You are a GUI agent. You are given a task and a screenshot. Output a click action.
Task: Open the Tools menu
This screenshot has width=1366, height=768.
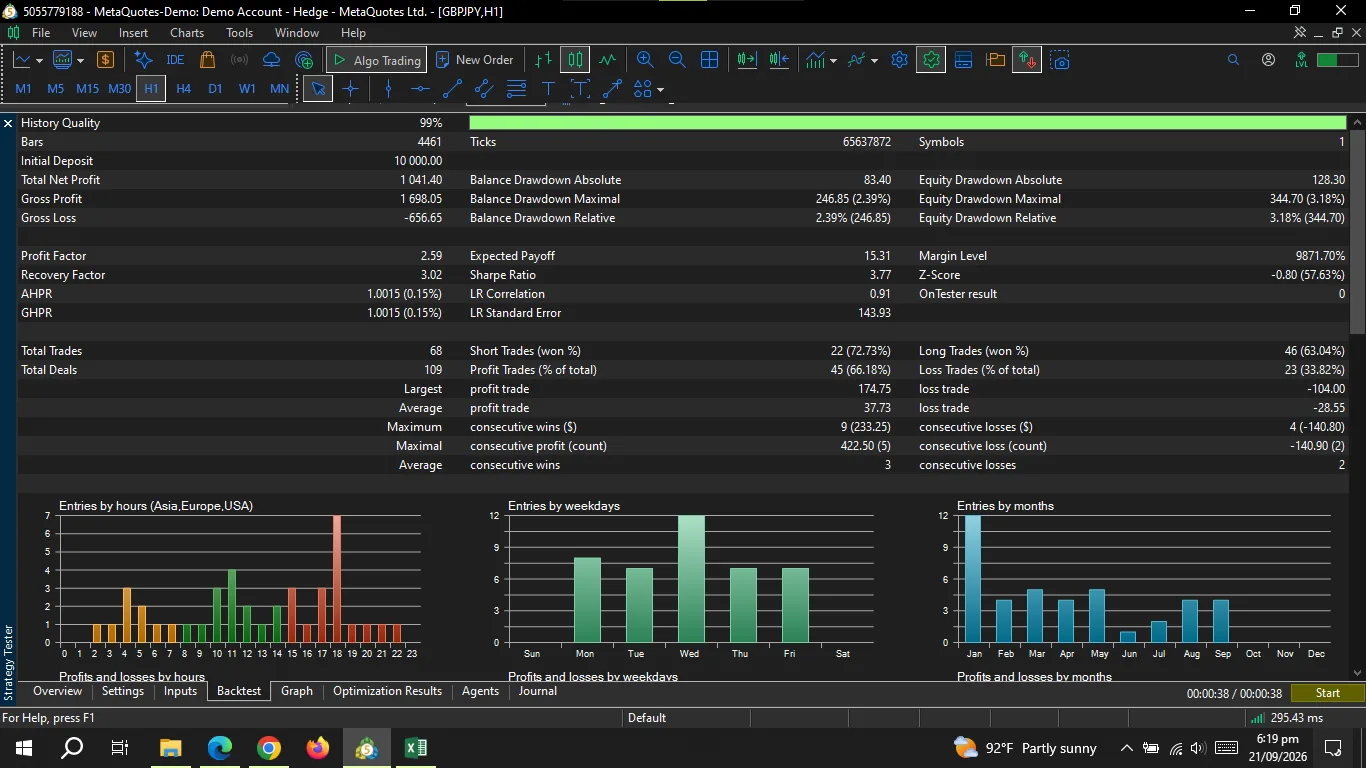click(239, 33)
